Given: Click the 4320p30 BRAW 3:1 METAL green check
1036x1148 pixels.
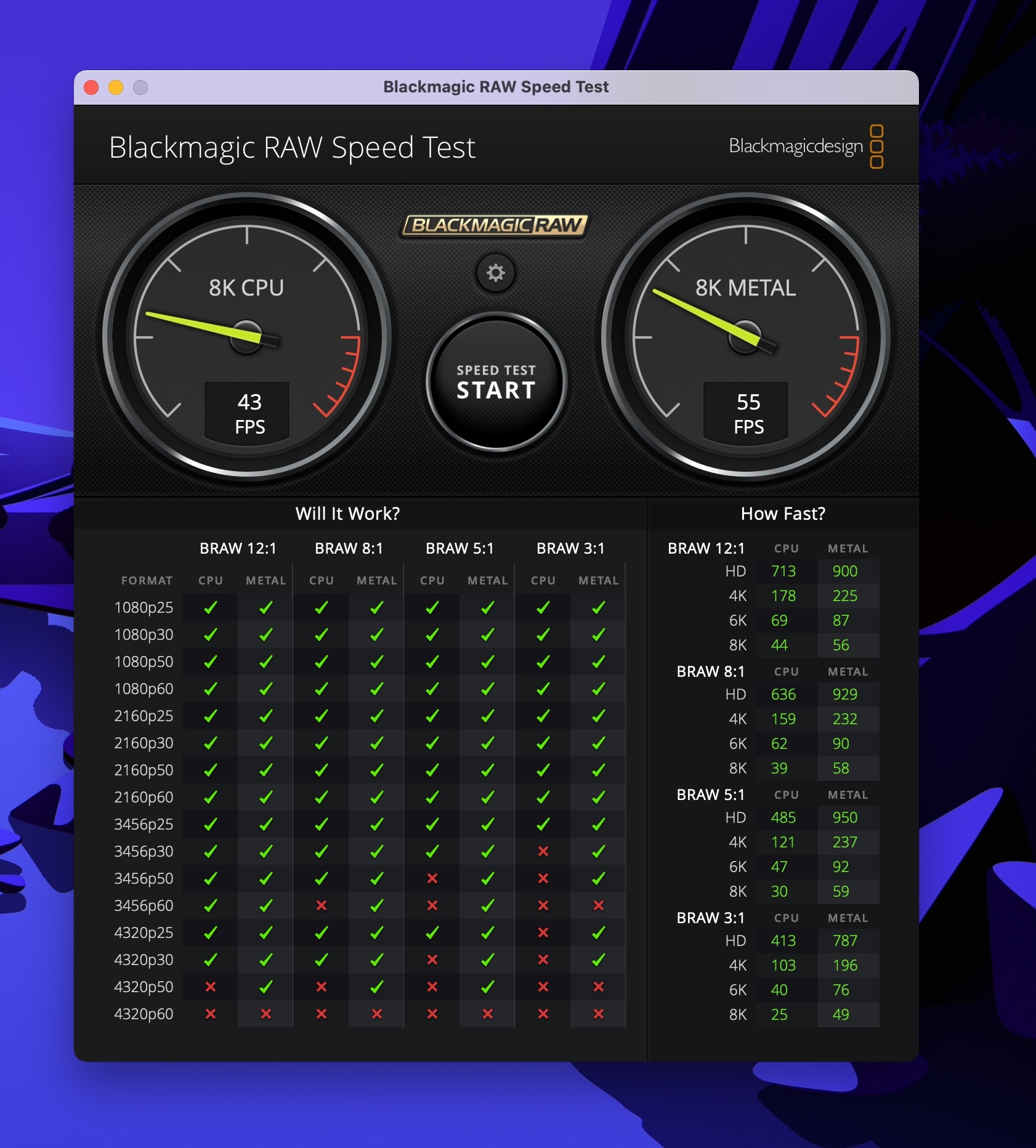Looking at the screenshot, I should click(x=598, y=960).
